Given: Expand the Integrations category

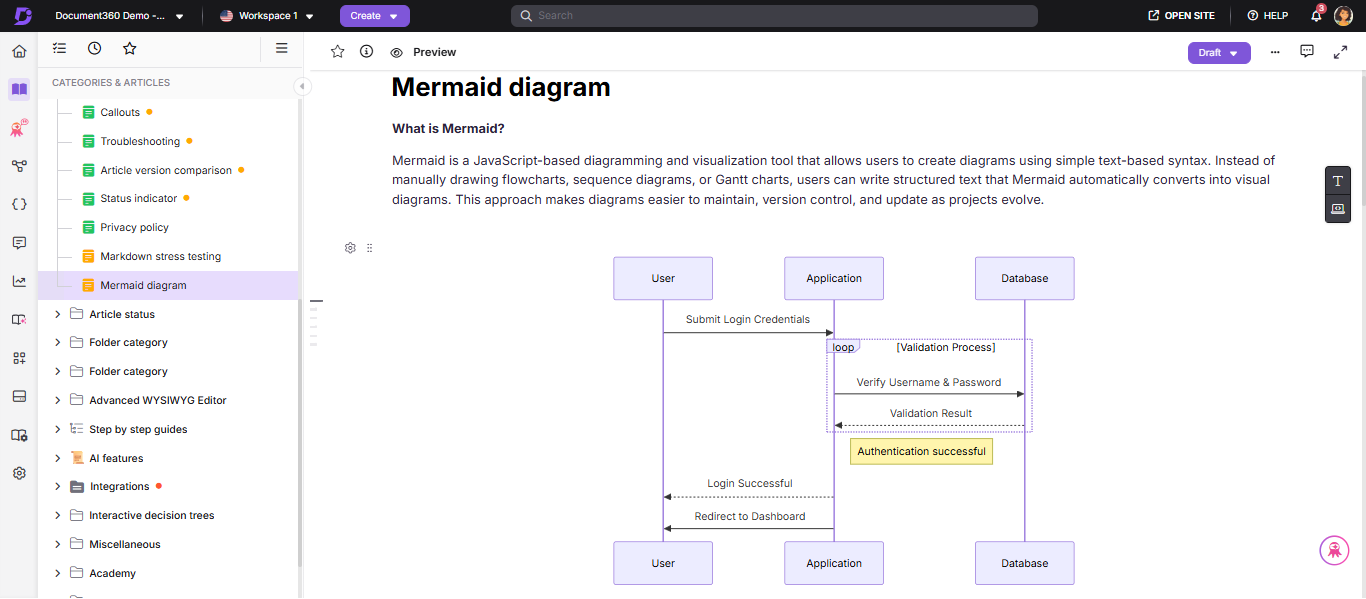Looking at the screenshot, I should click(57, 487).
